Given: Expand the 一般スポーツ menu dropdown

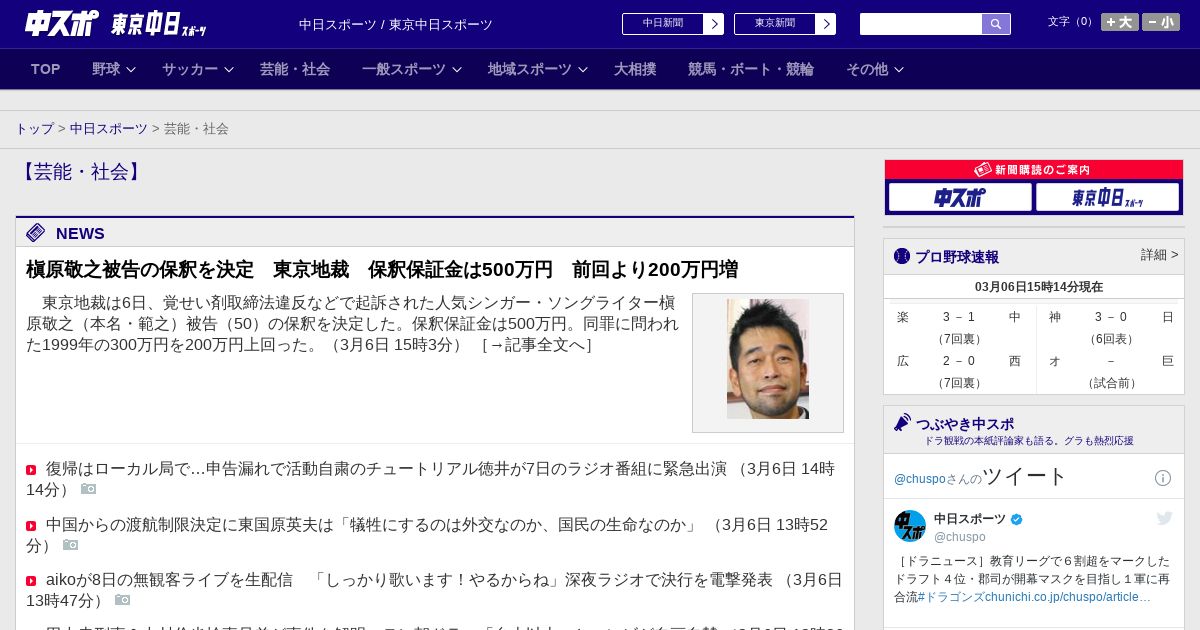Looking at the screenshot, I should coord(412,69).
